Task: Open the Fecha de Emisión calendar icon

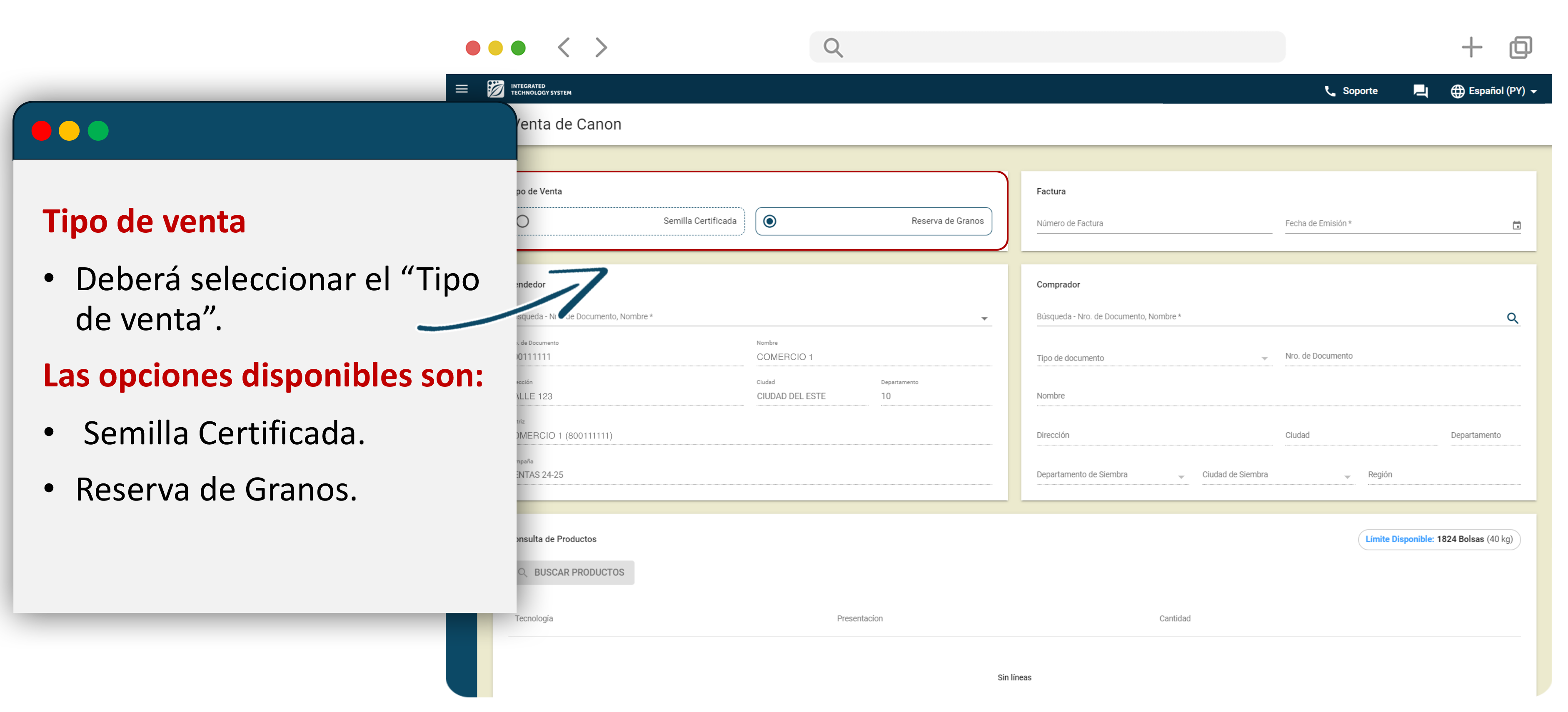Action: click(1516, 226)
